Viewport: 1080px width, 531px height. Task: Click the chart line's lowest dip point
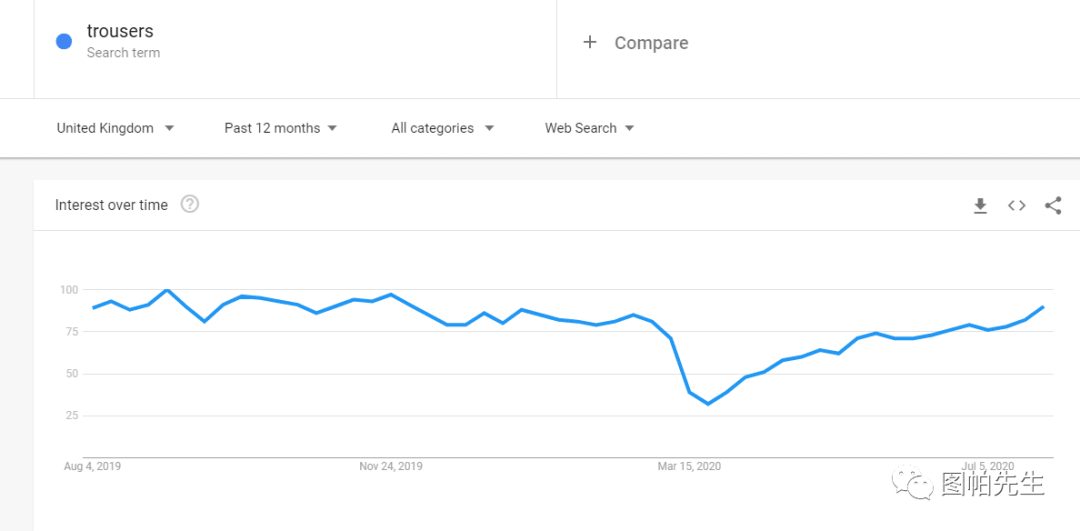(708, 404)
